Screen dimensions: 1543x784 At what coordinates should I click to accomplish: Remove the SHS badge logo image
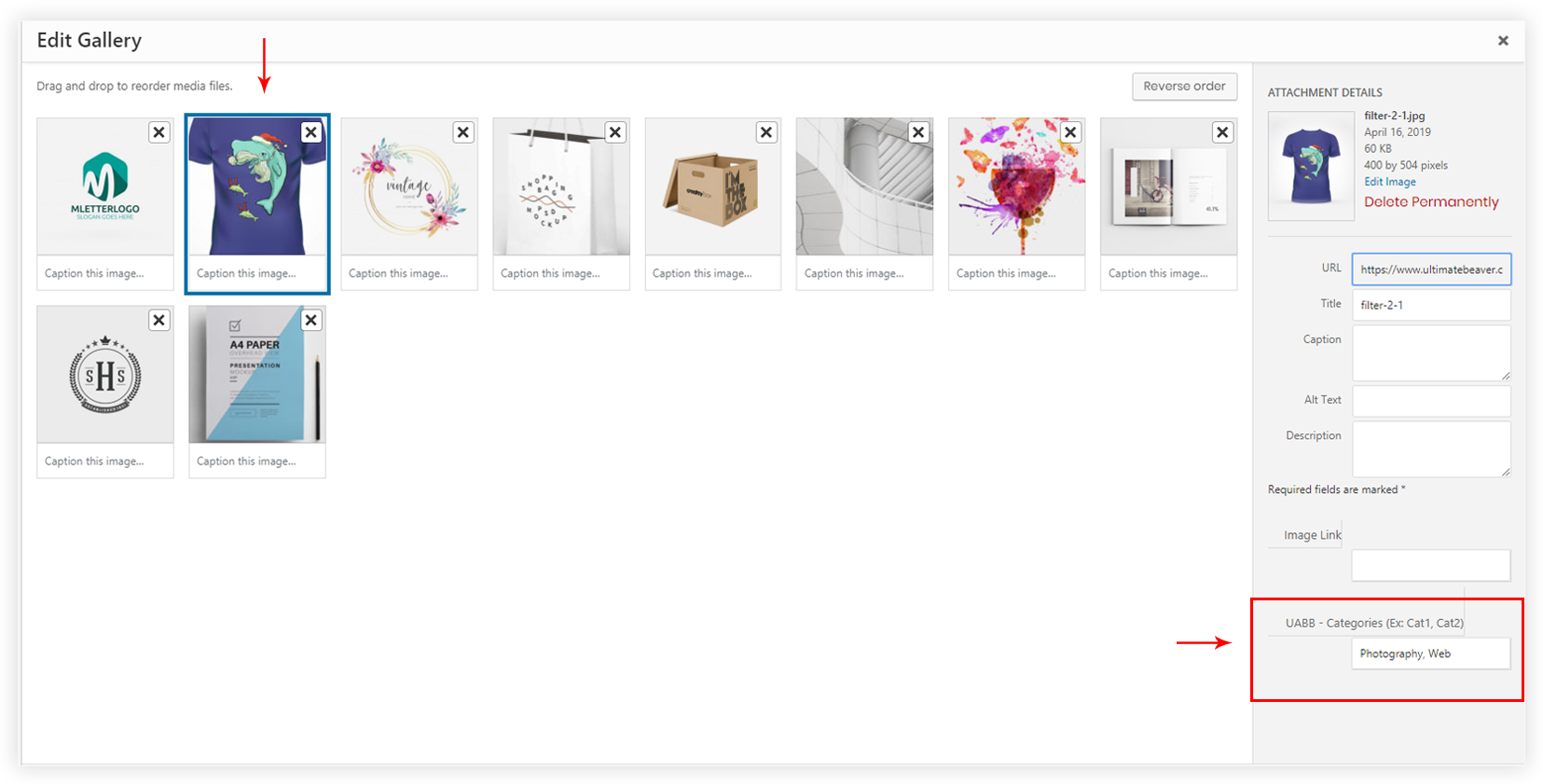tap(159, 321)
